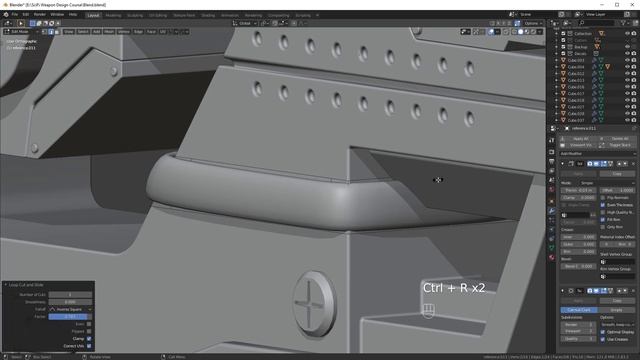Toggle Optimal Display checkbox in Subdivision modifier
This screenshot has width=640, height=360.
point(603,332)
